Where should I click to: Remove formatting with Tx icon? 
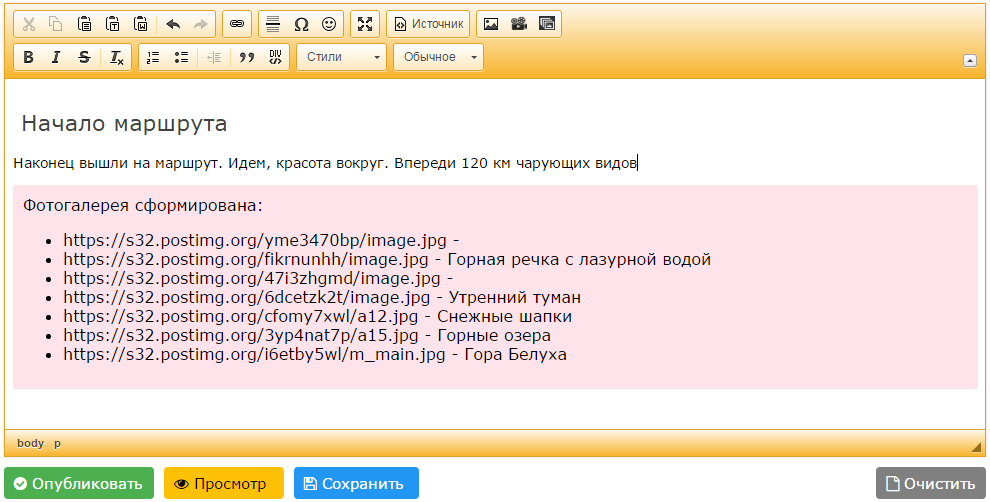(117, 57)
